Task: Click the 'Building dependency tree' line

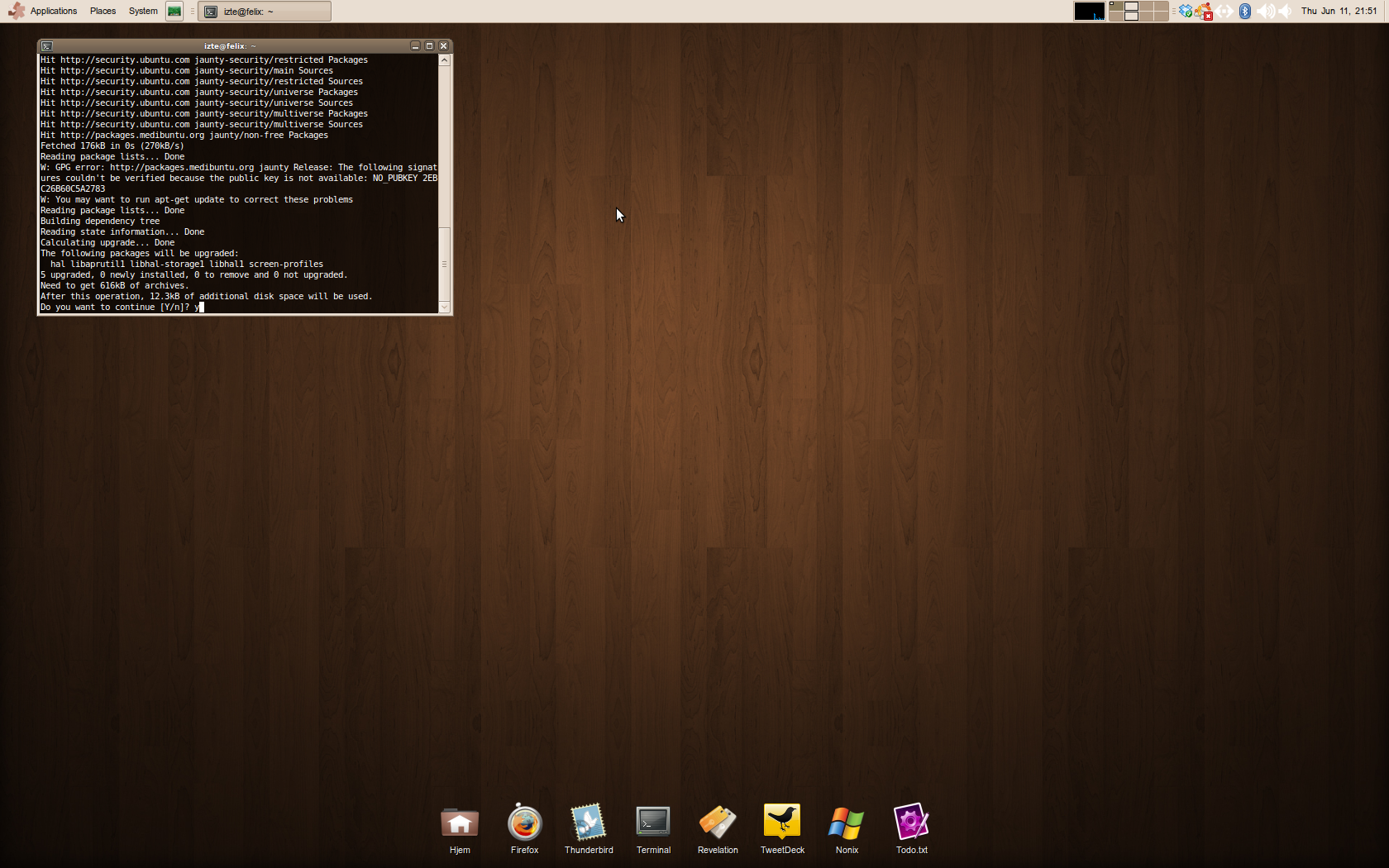Action: click(100, 222)
